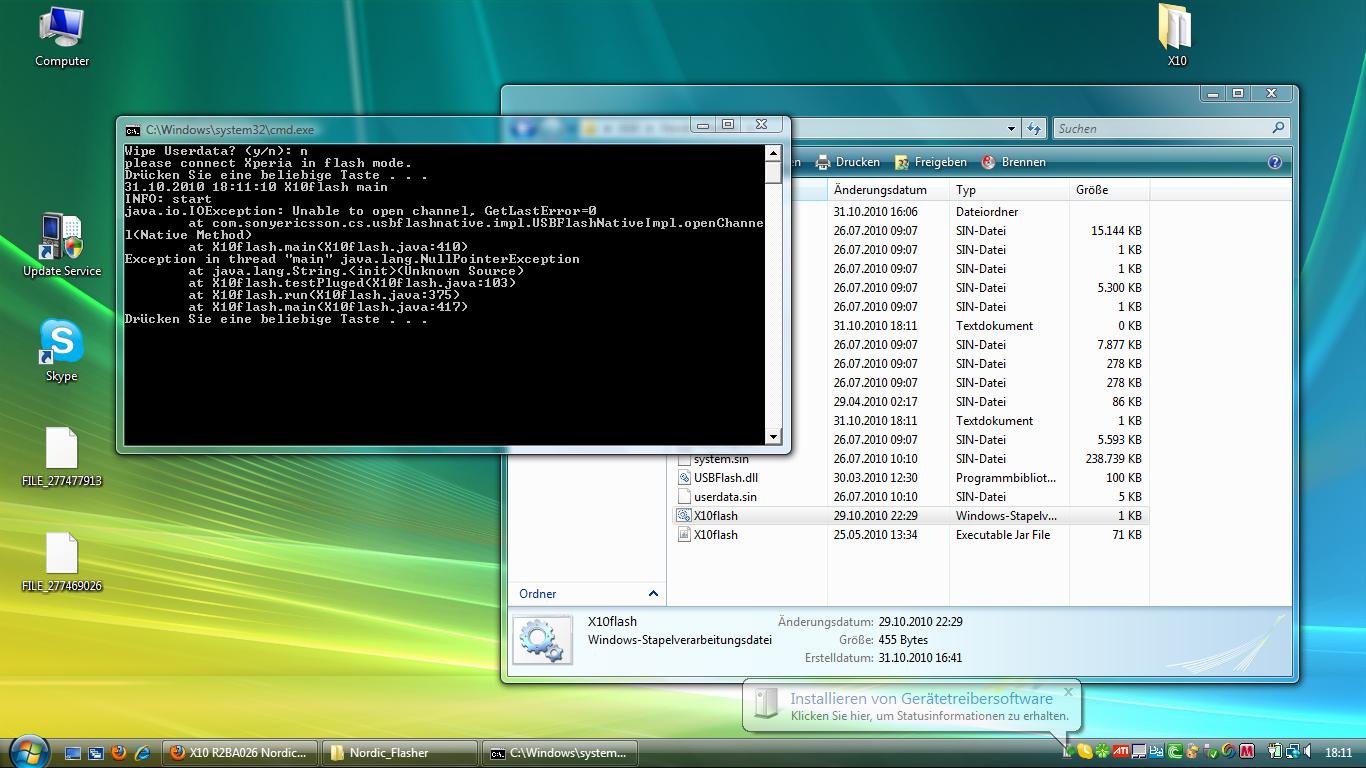Screen dimensions: 1366x768
Task: Select the FILE_277477913 desktop file
Action: [x=62, y=458]
